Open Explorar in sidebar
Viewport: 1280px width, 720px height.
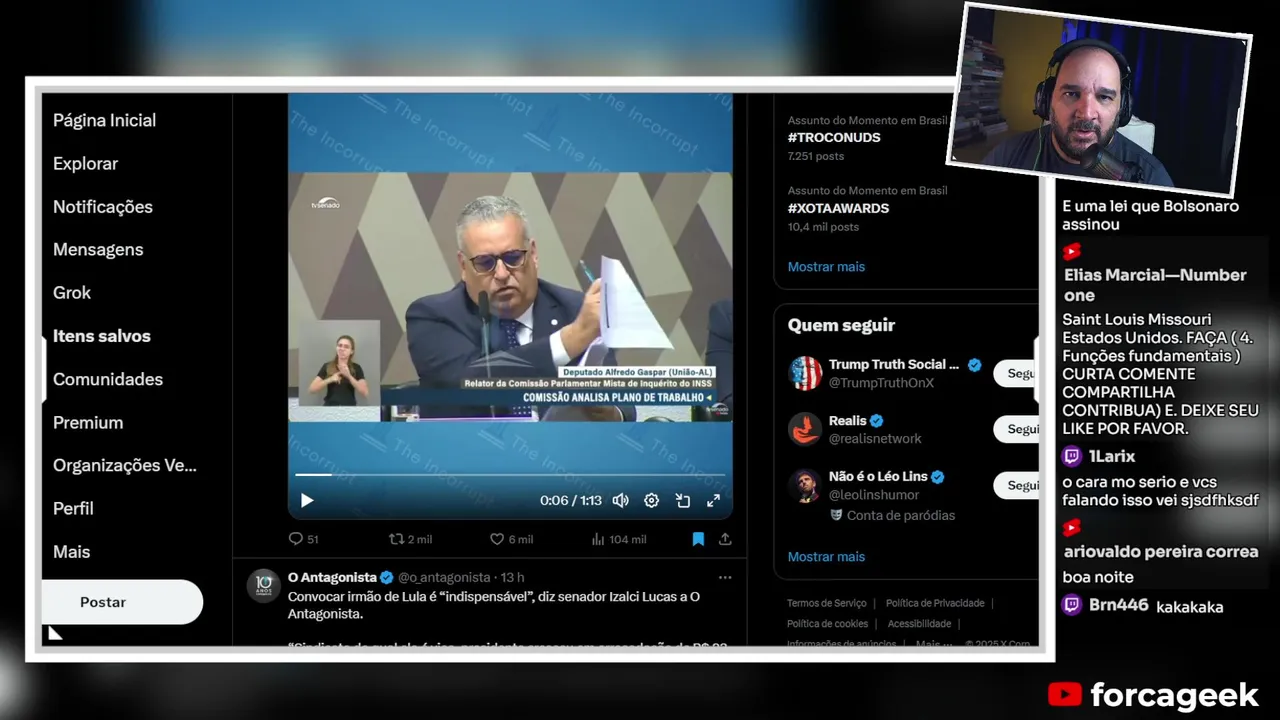coord(85,163)
